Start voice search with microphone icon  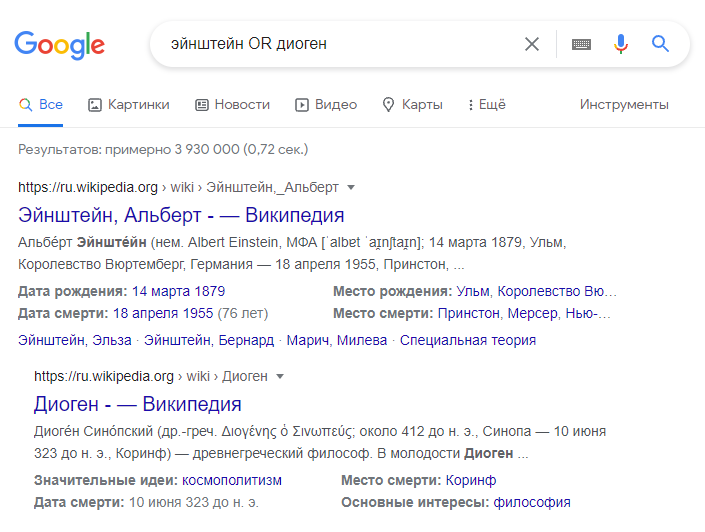click(621, 44)
